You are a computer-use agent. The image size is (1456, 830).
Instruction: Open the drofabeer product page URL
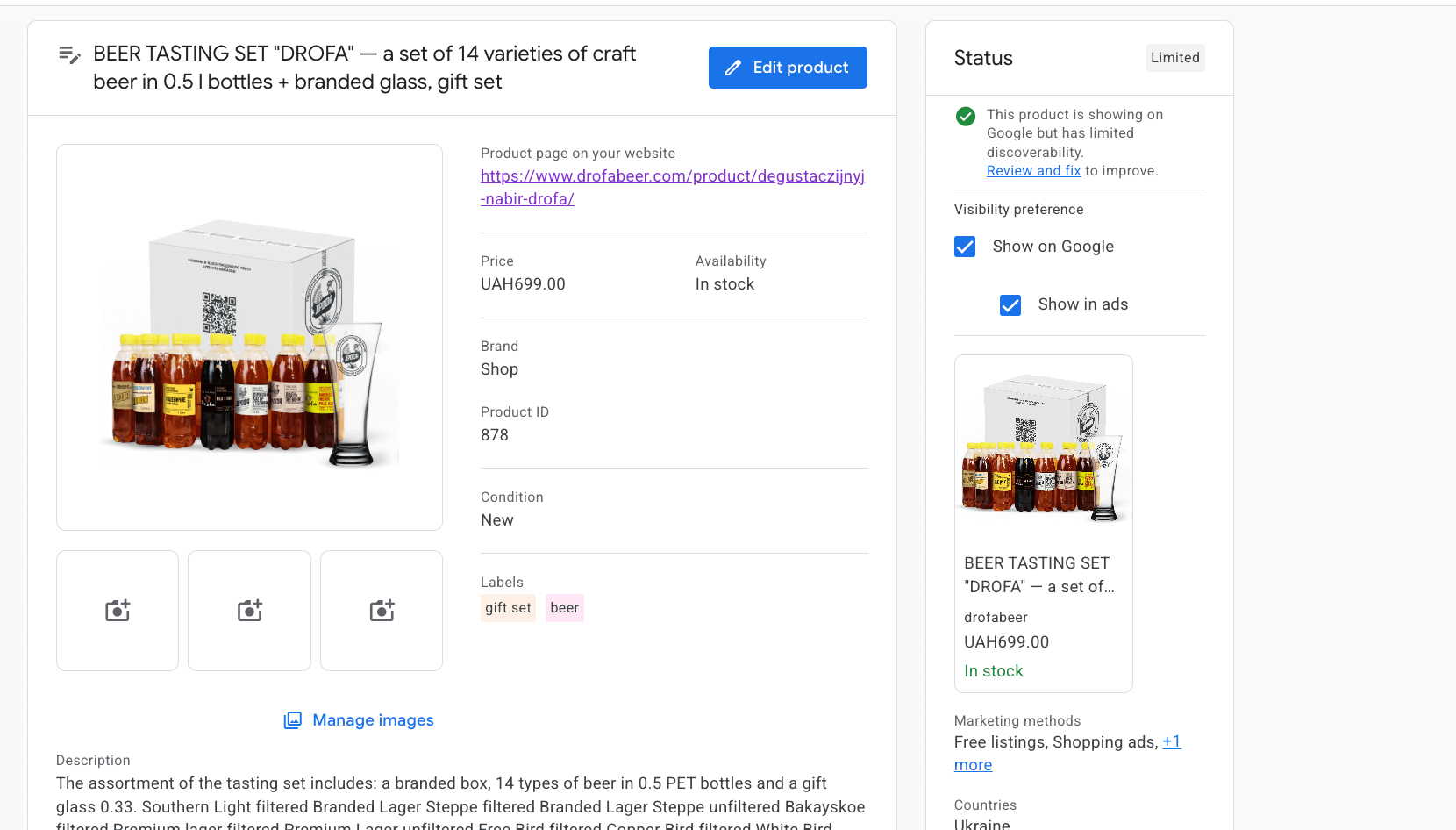click(672, 187)
